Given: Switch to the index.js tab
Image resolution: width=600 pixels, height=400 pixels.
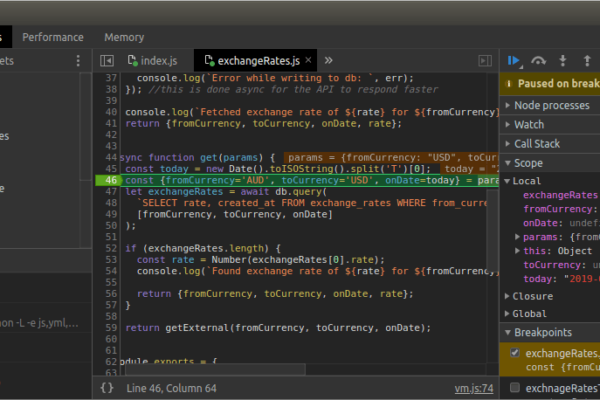Looking at the screenshot, I should click(152, 60).
